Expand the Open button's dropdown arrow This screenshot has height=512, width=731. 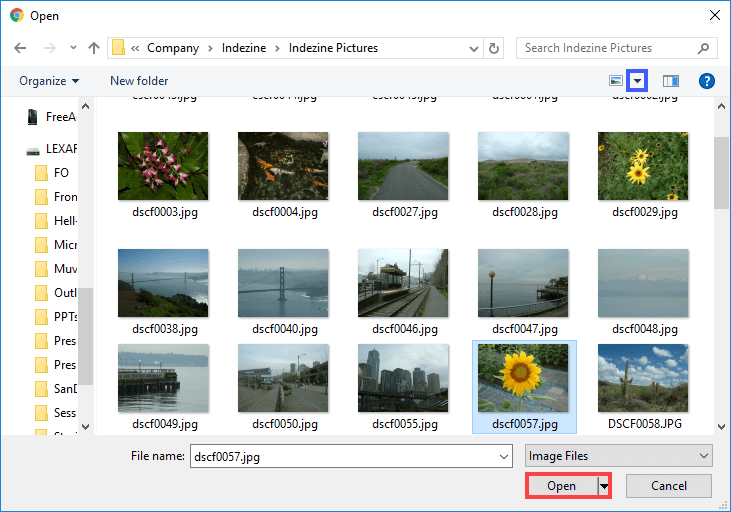pyautogui.click(x=604, y=486)
